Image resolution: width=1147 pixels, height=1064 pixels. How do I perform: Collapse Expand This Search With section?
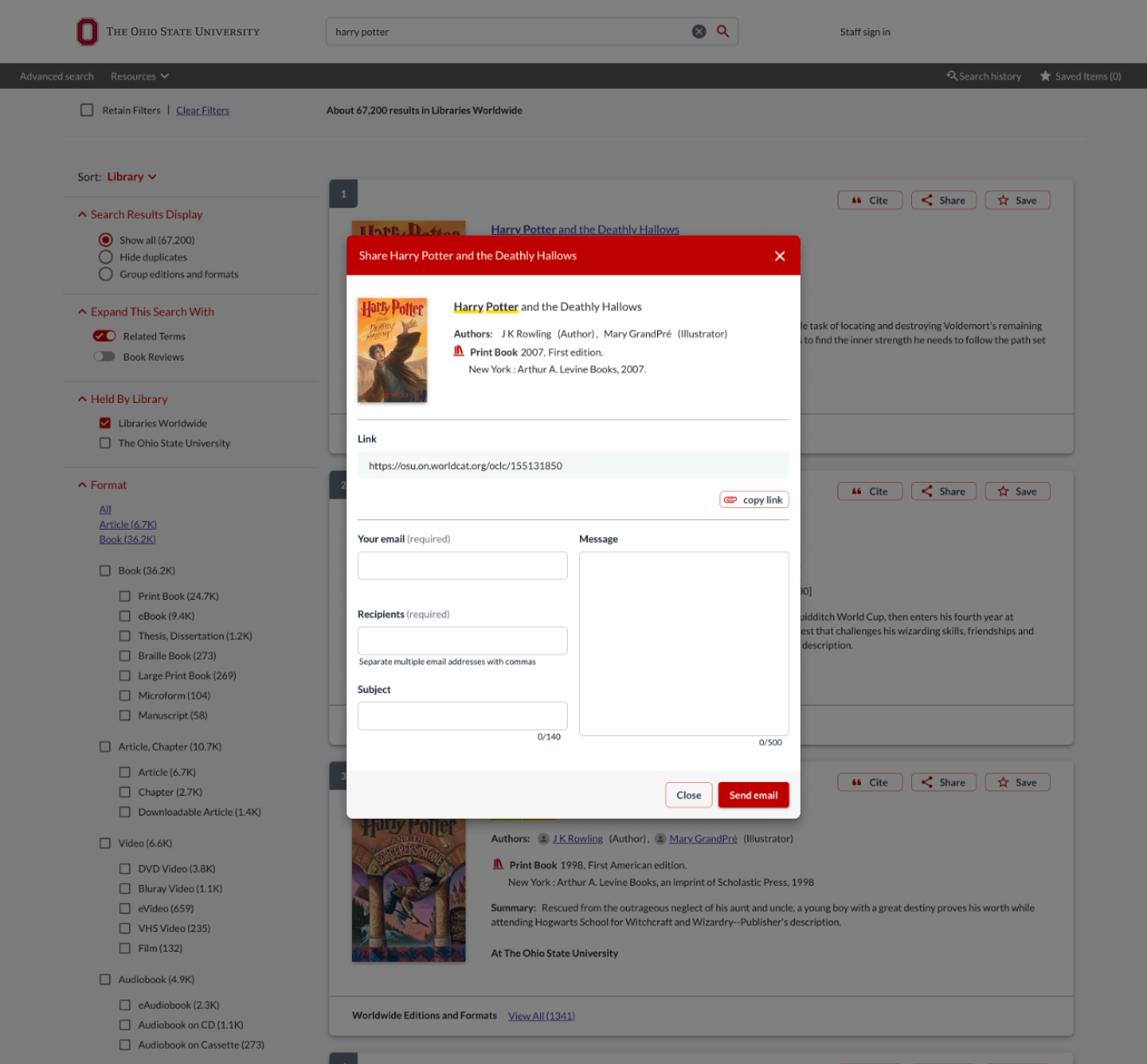tap(146, 311)
